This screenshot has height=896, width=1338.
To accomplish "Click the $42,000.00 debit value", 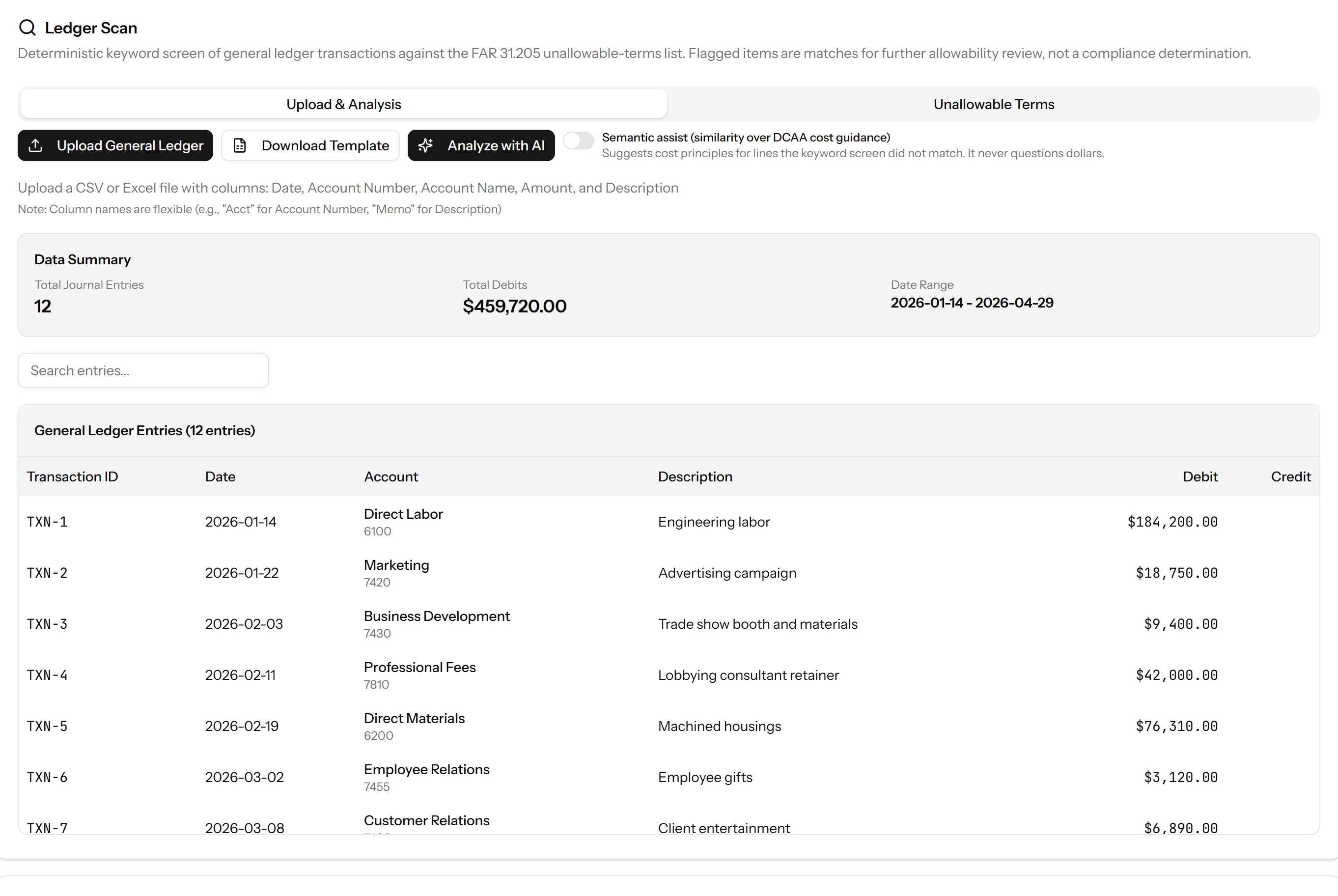I will 1177,675.
